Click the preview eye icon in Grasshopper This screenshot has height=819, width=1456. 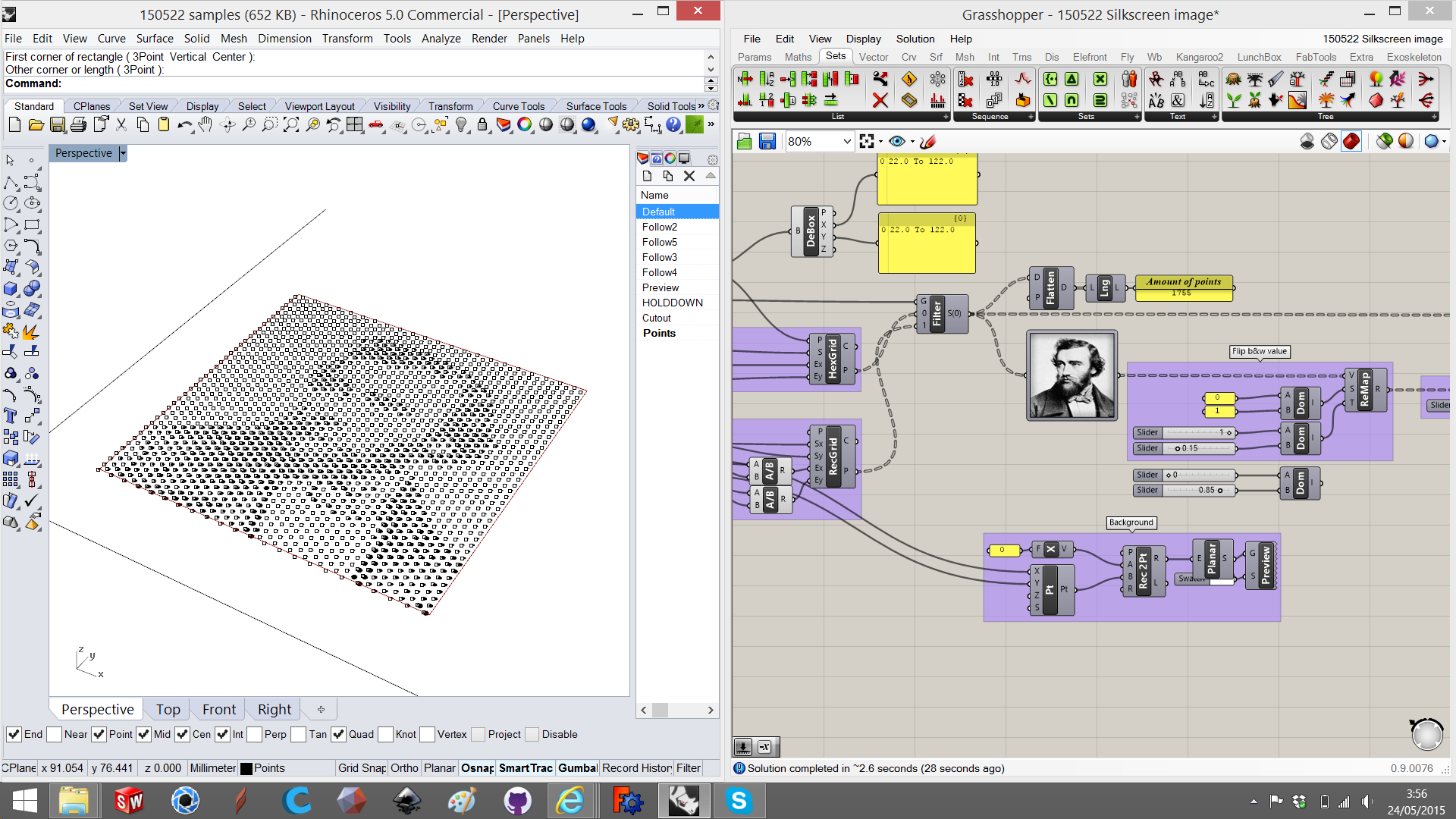898,141
